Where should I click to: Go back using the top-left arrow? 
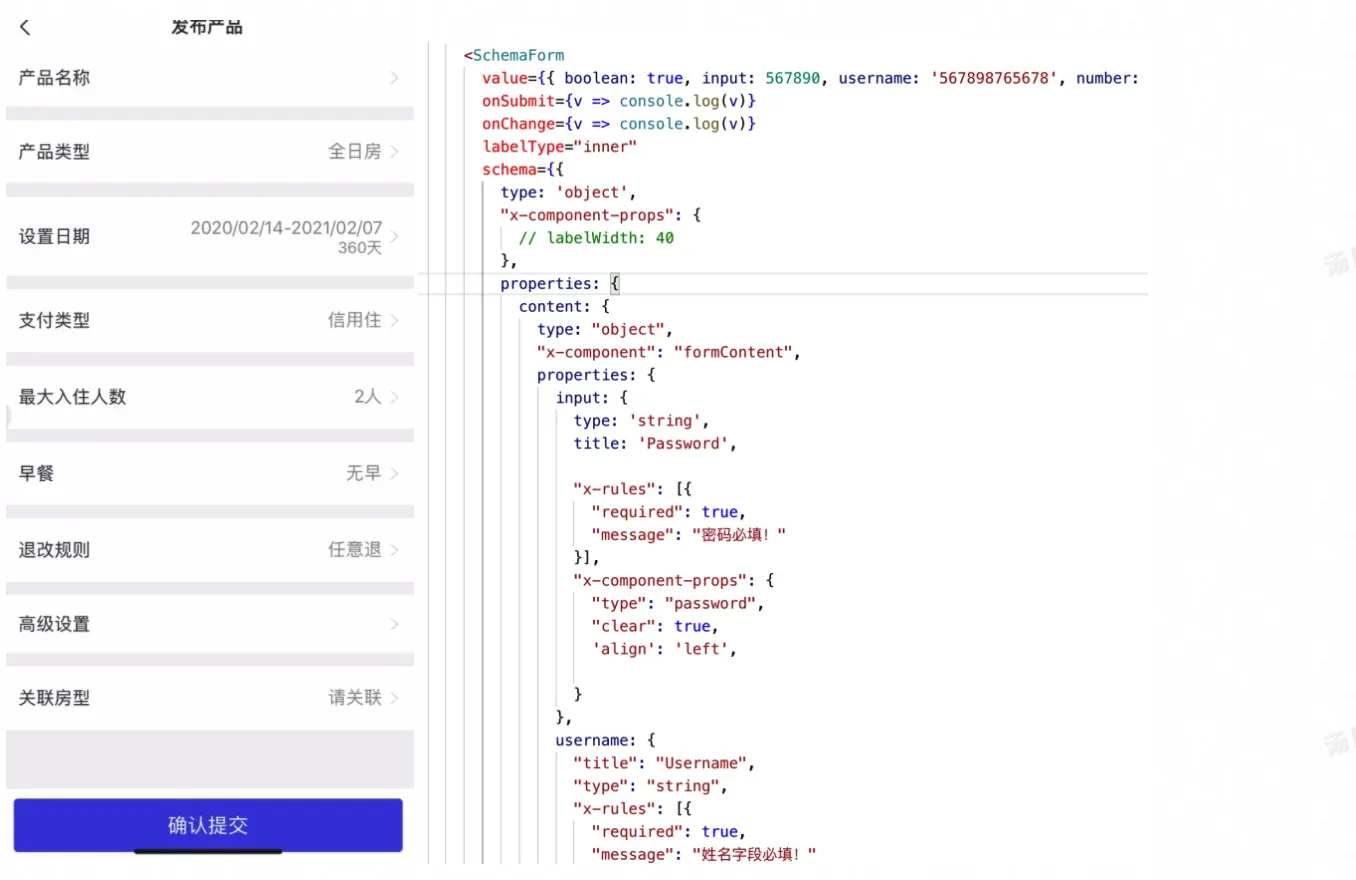coord(25,28)
